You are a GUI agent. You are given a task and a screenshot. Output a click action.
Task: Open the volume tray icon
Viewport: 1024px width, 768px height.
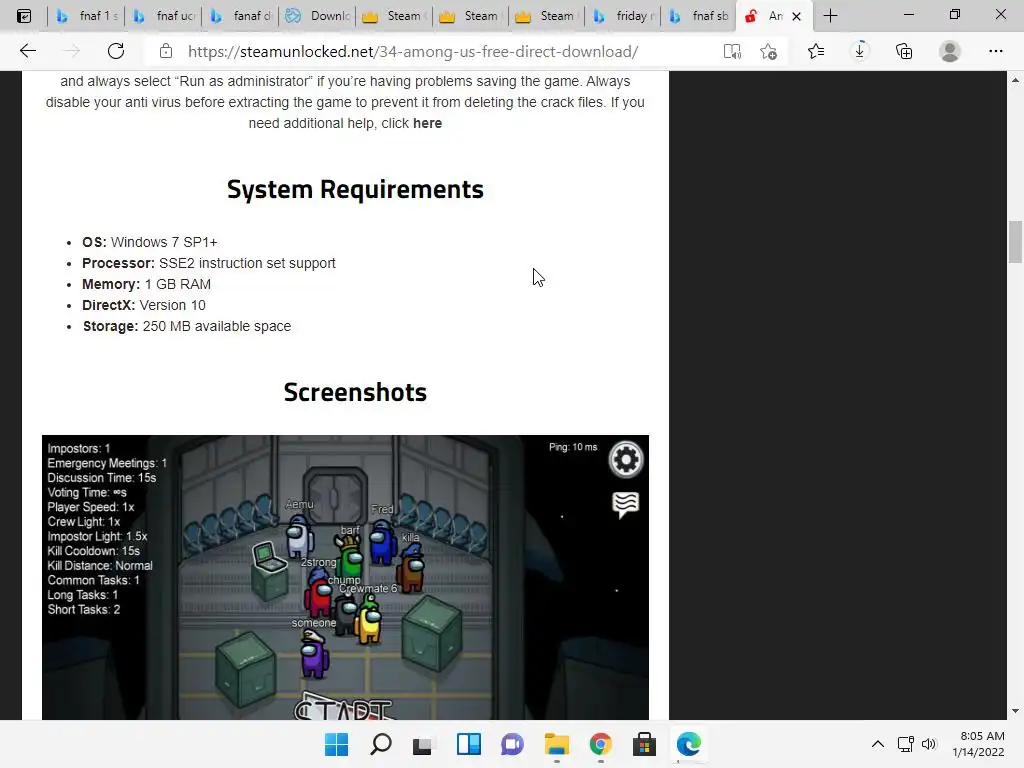929,744
